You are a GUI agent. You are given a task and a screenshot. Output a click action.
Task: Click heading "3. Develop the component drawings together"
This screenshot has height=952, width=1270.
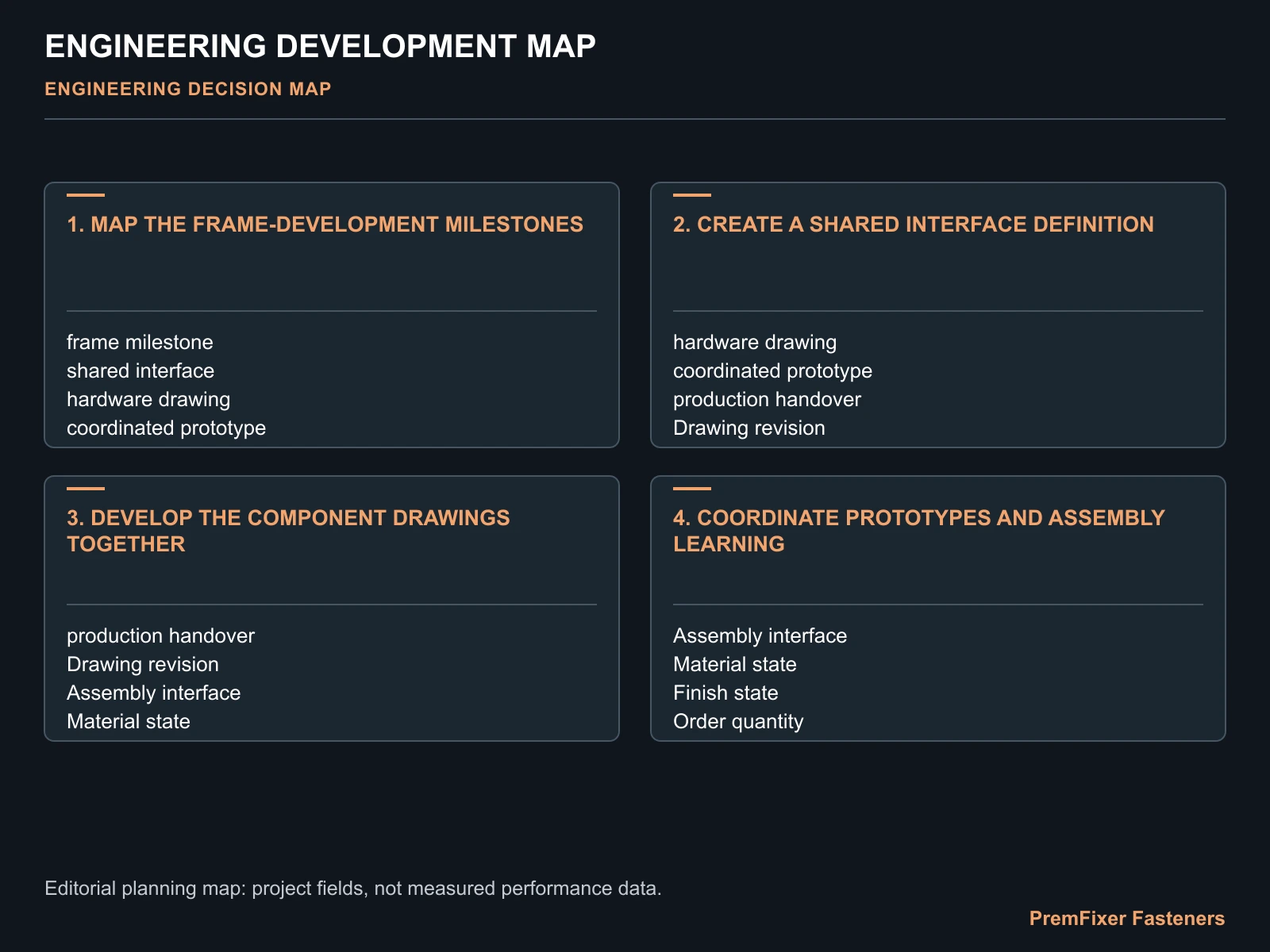(288, 531)
